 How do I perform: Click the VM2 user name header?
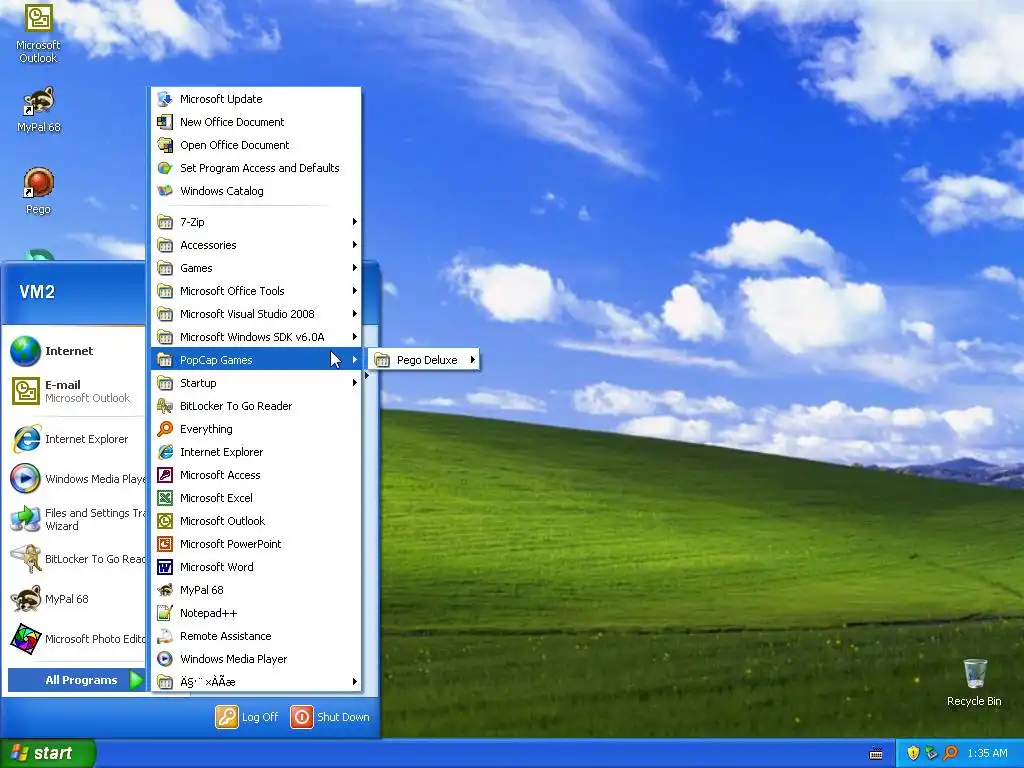click(37, 291)
